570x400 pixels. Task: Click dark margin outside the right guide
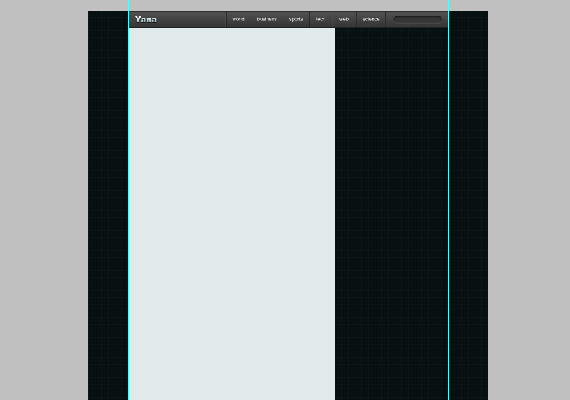pyautogui.click(x=469, y=205)
